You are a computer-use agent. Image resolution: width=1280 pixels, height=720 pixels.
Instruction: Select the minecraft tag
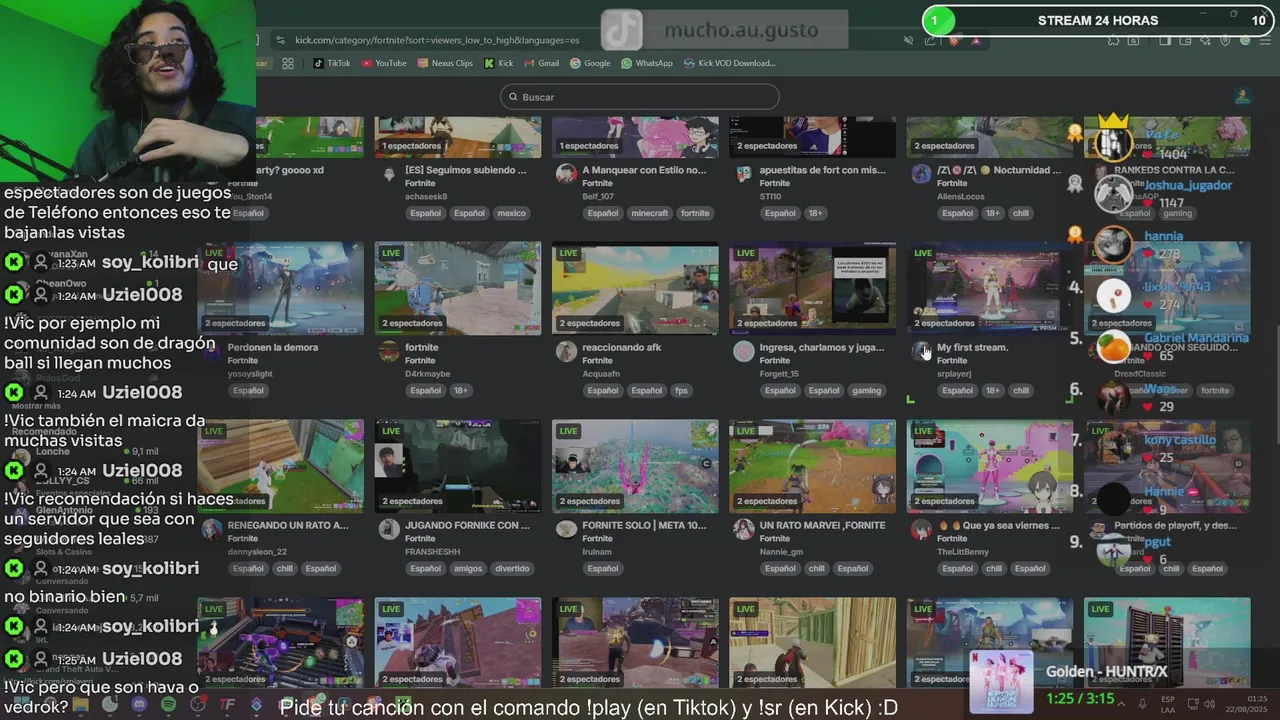coord(650,213)
